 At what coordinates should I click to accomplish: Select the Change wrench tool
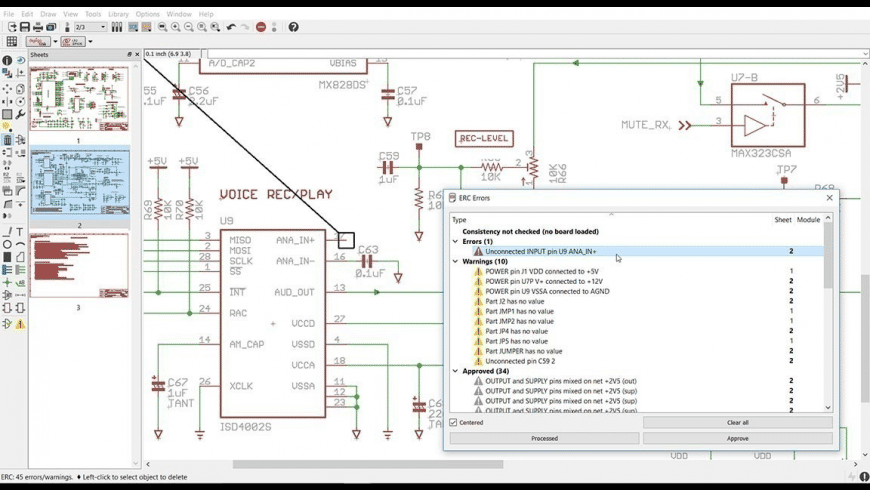[x=21, y=114]
